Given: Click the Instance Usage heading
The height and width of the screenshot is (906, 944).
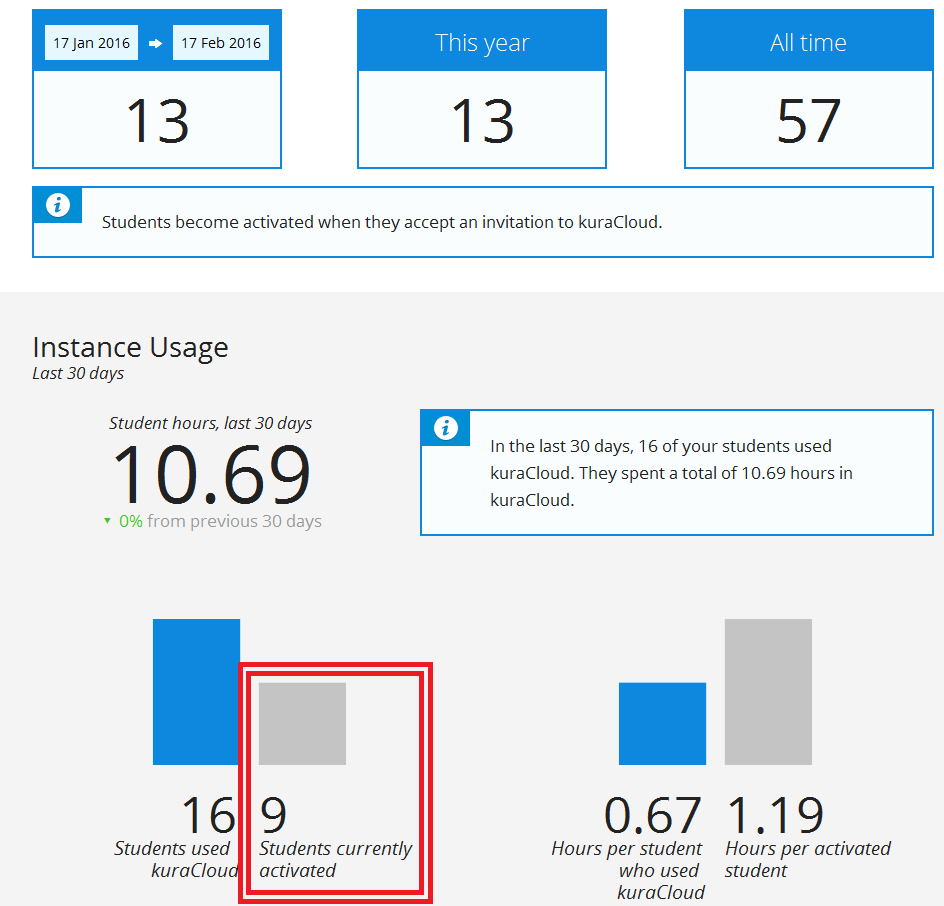Looking at the screenshot, I should (130, 347).
